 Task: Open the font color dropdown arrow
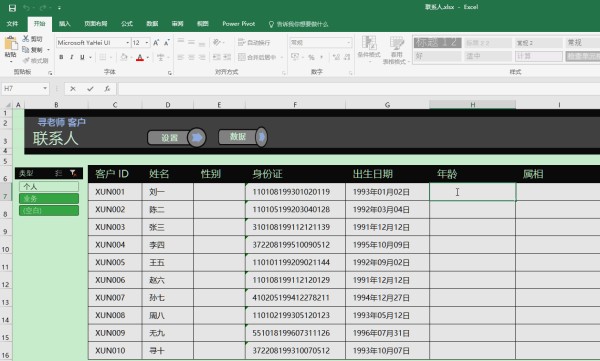(148, 57)
